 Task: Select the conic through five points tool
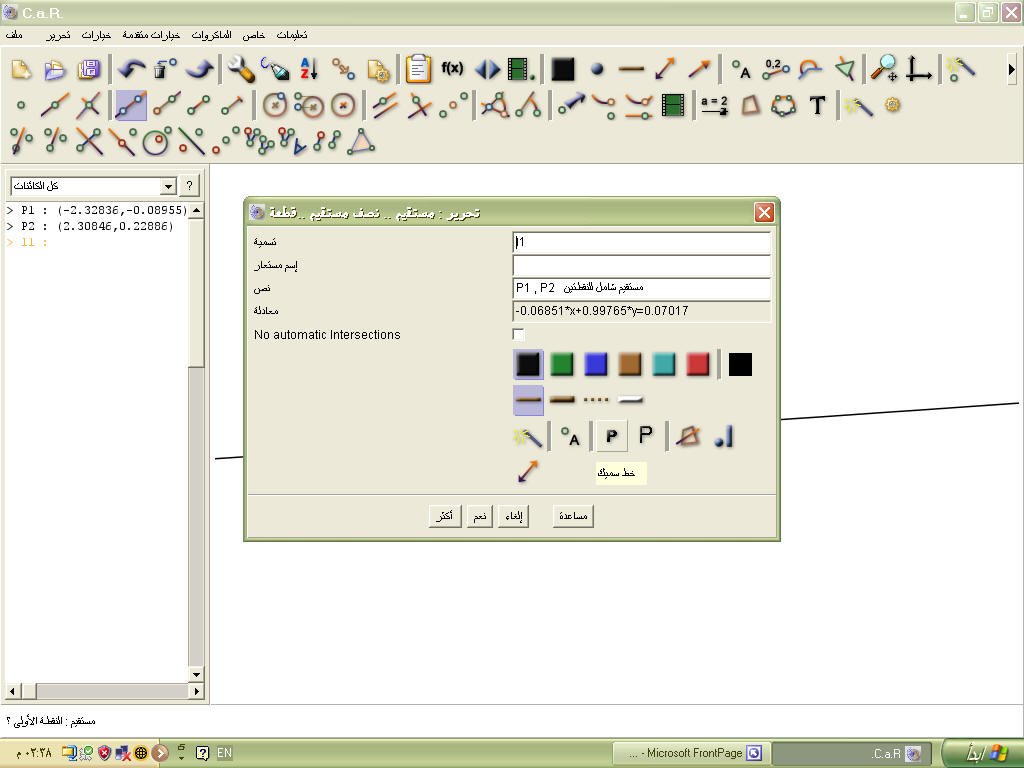pos(783,105)
